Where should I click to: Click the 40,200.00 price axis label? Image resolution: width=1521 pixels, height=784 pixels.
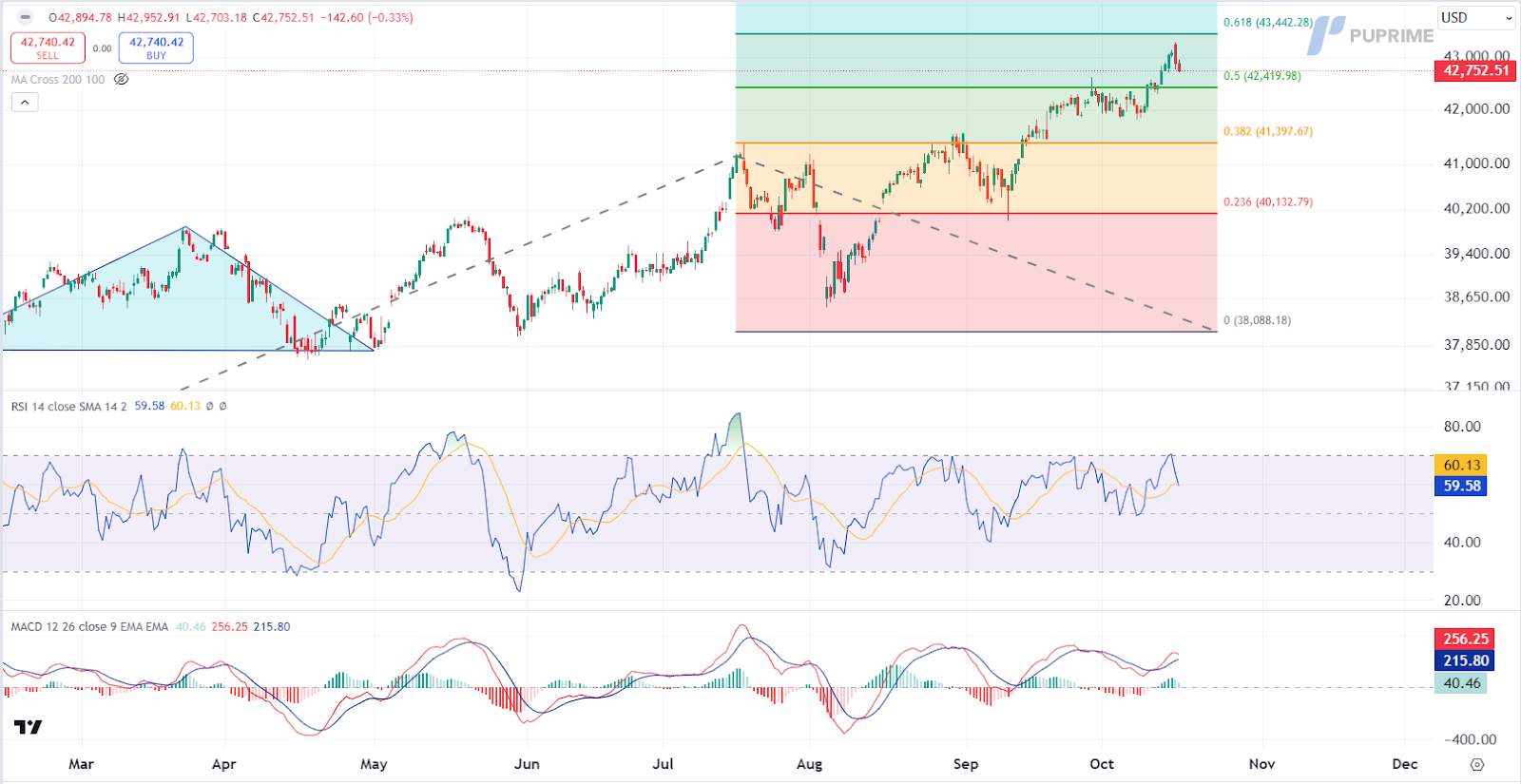1476,208
